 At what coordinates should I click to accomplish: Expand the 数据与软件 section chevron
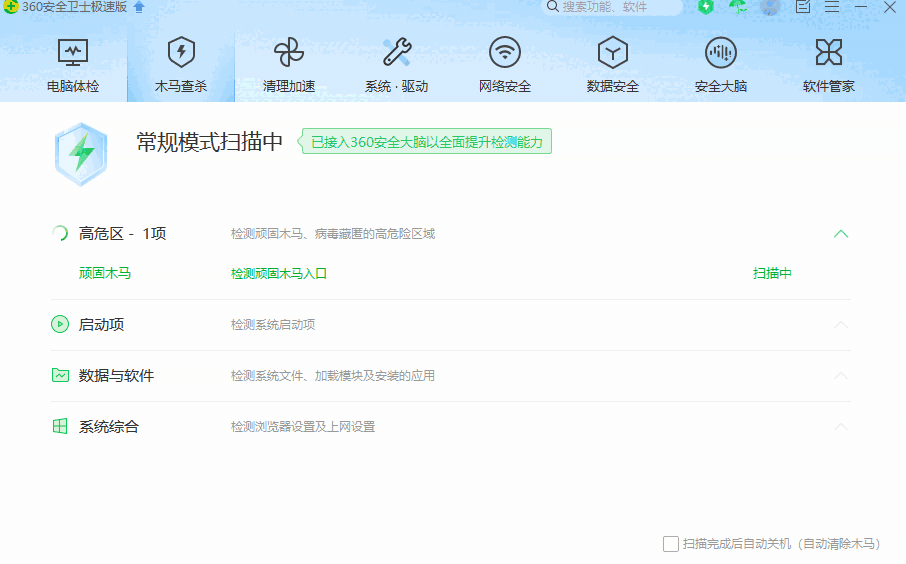(841, 376)
